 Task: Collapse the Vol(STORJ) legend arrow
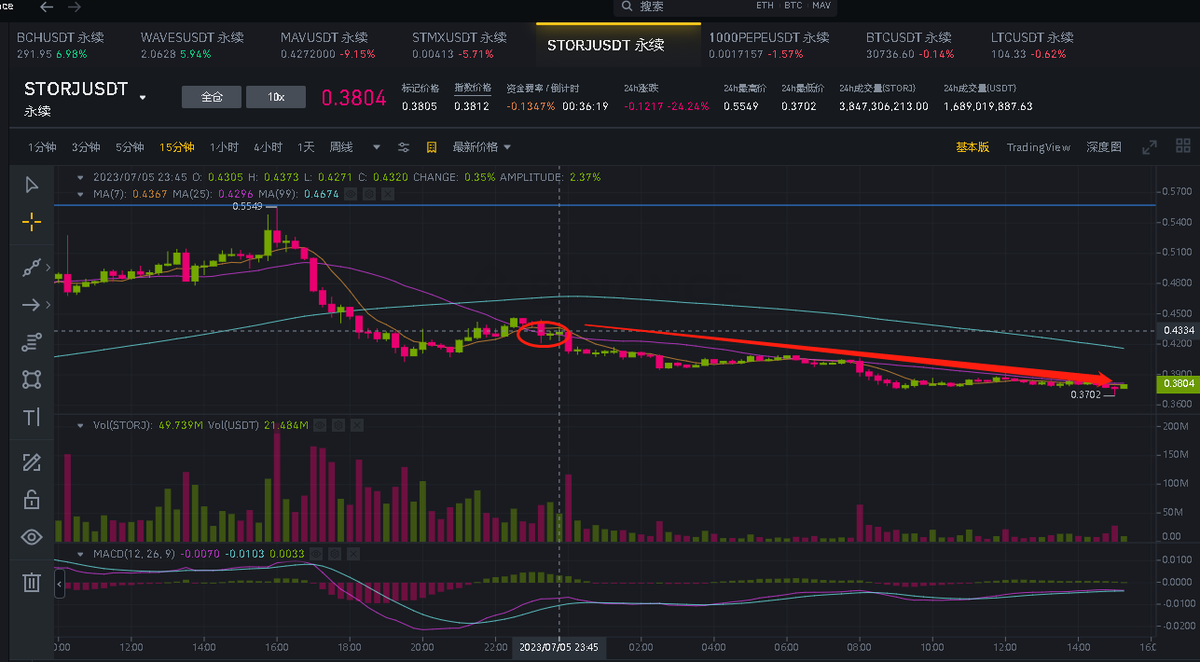point(82,425)
